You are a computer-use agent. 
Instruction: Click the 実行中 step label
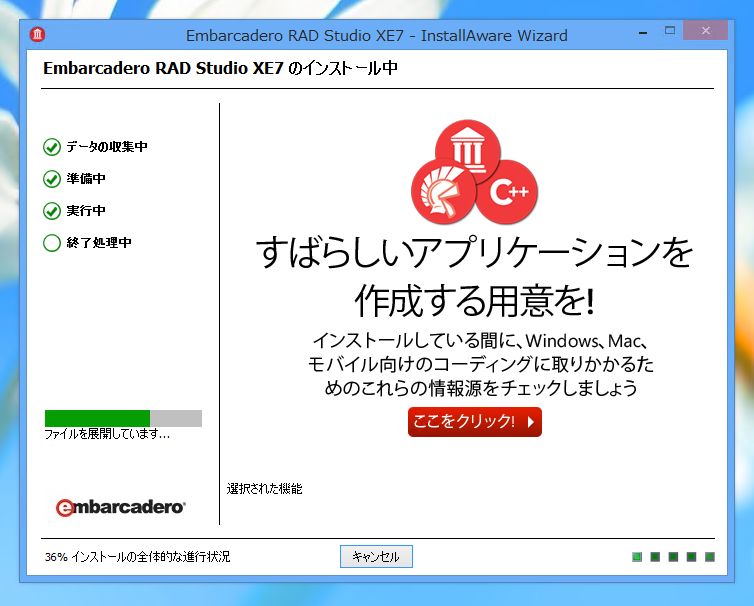(x=86, y=210)
